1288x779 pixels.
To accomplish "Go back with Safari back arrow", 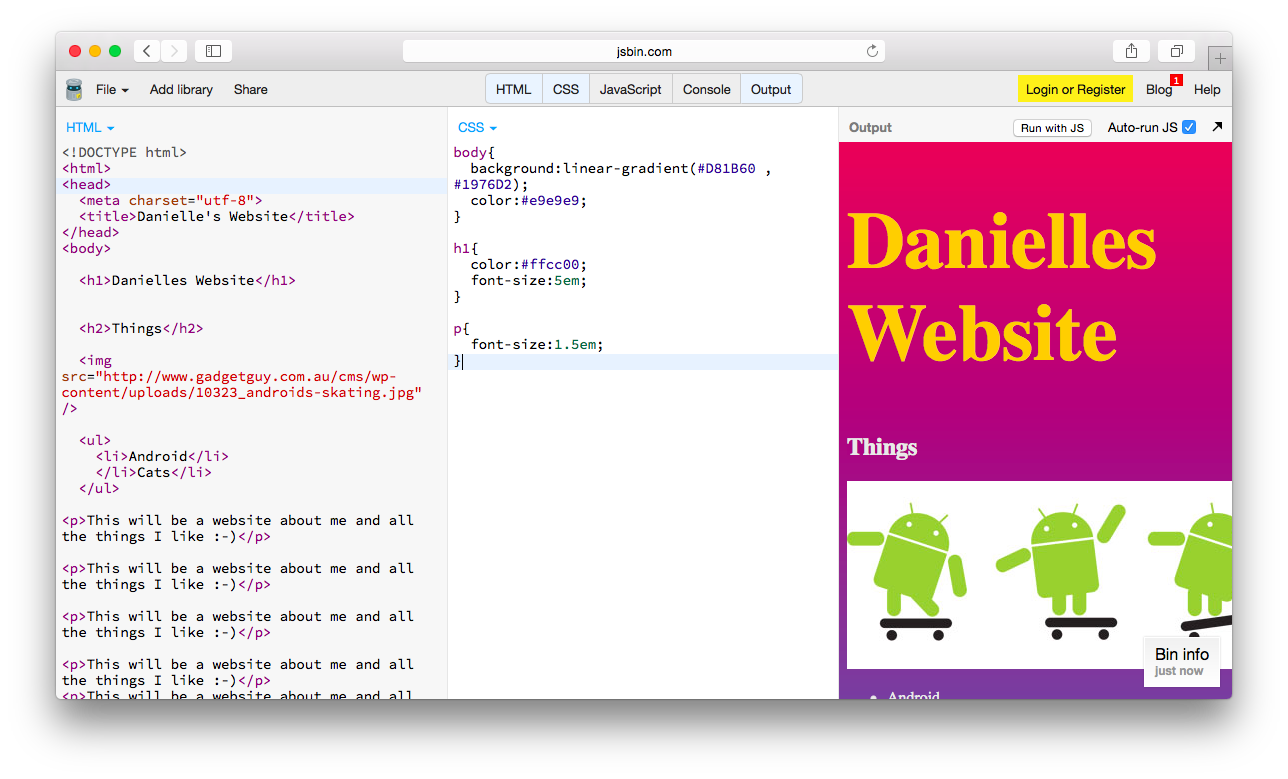I will click(x=147, y=51).
